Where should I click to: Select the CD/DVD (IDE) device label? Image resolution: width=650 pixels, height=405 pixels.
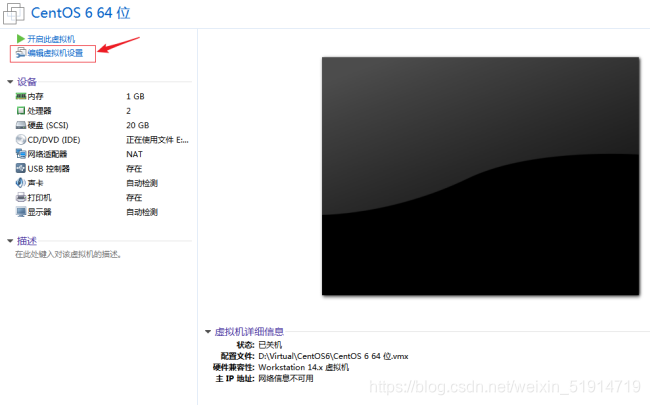(x=54, y=140)
